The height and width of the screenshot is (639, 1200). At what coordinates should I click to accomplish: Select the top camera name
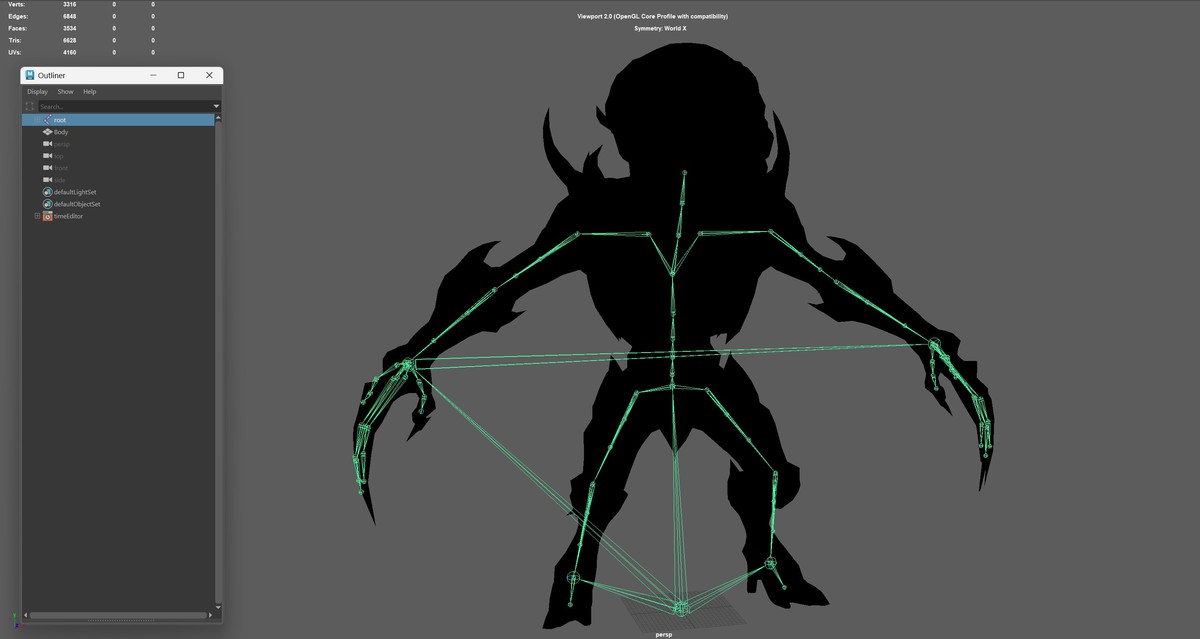(x=59, y=156)
